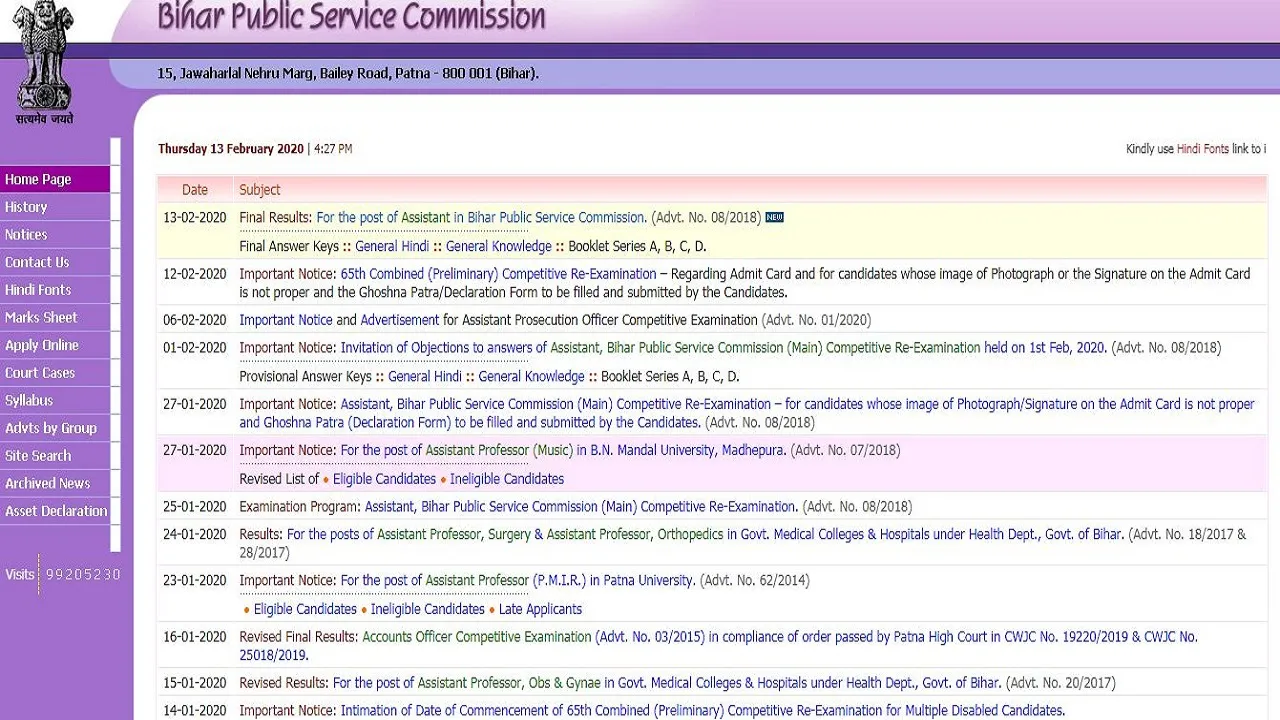The height and width of the screenshot is (720, 1280).
Task: Open Provisional Answer Keys General Knowledge link
Action: click(531, 377)
